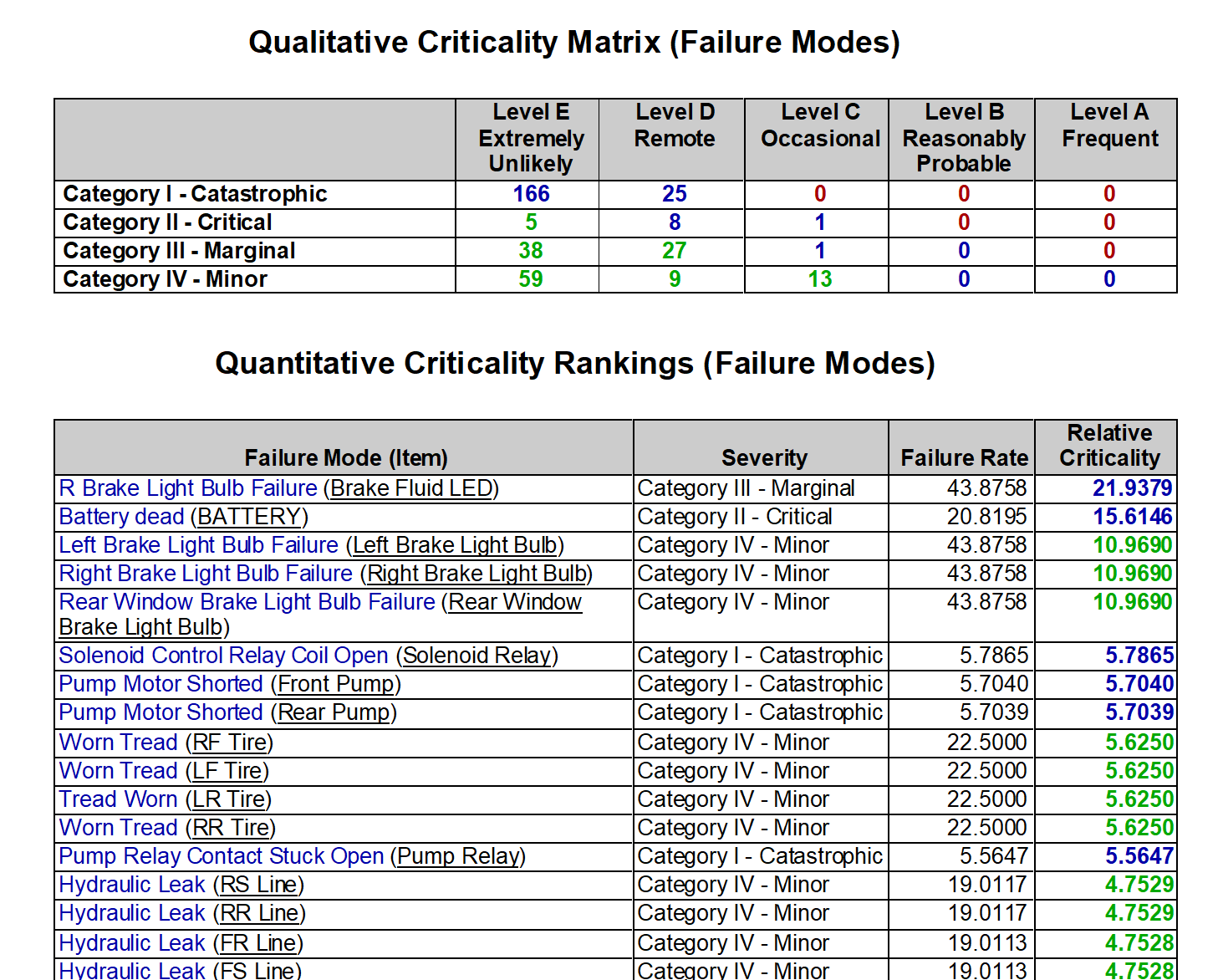This screenshot has width=1223, height=980.
Task: Select failure rate value 5.7040
Action: click(994, 684)
